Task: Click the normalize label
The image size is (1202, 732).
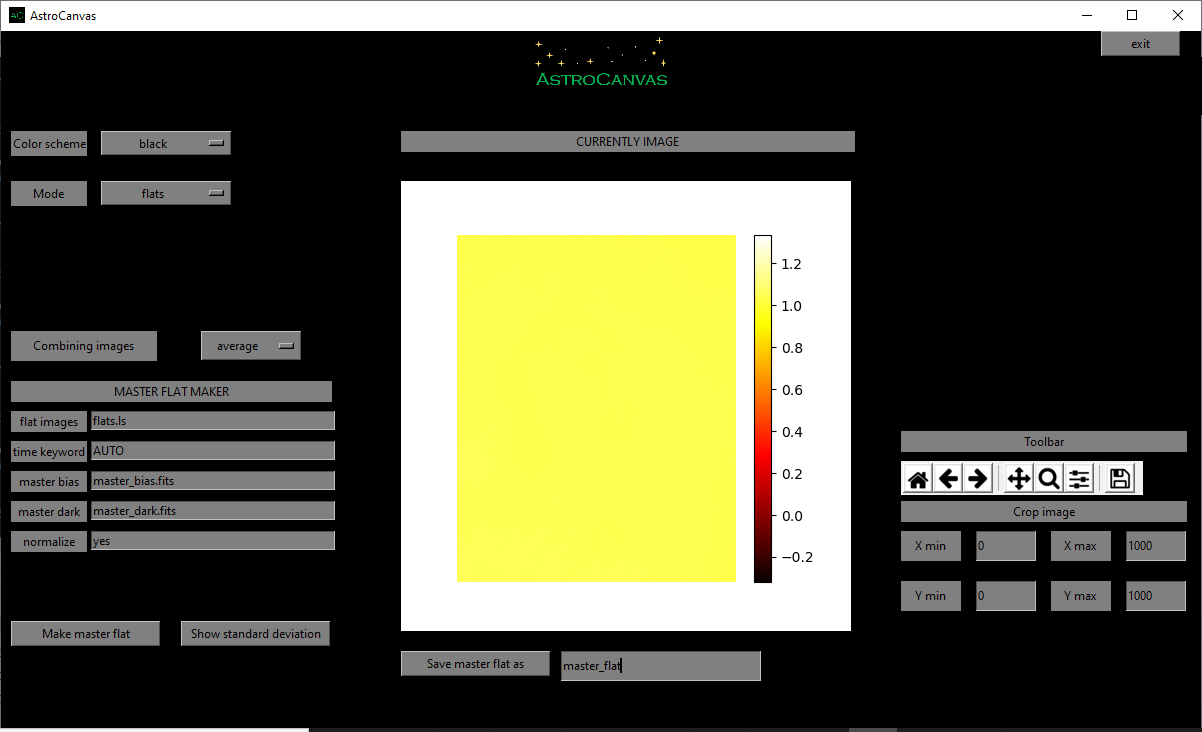Action: (x=49, y=541)
